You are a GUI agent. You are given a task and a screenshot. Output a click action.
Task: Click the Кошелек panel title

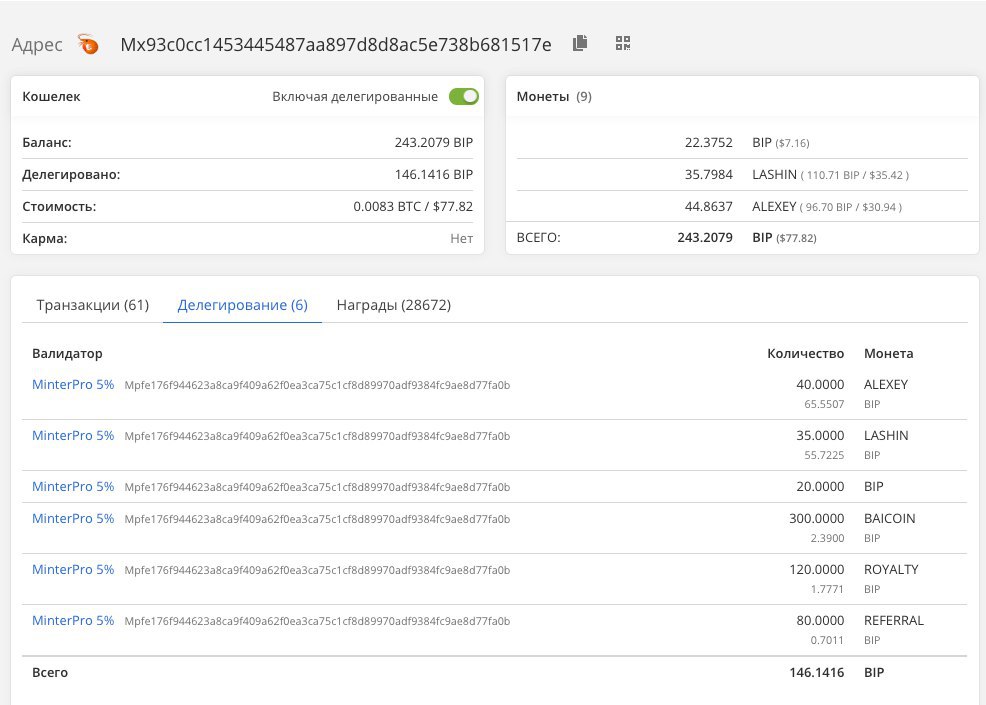tap(52, 96)
